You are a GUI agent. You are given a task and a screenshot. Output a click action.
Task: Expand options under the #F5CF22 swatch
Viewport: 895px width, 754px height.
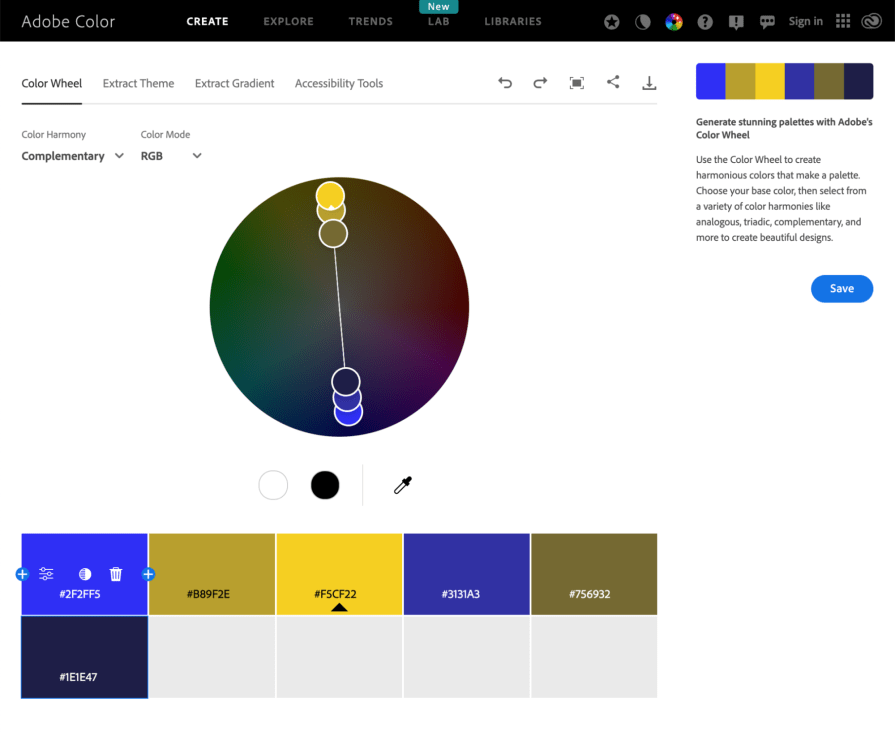click(339, 605)
